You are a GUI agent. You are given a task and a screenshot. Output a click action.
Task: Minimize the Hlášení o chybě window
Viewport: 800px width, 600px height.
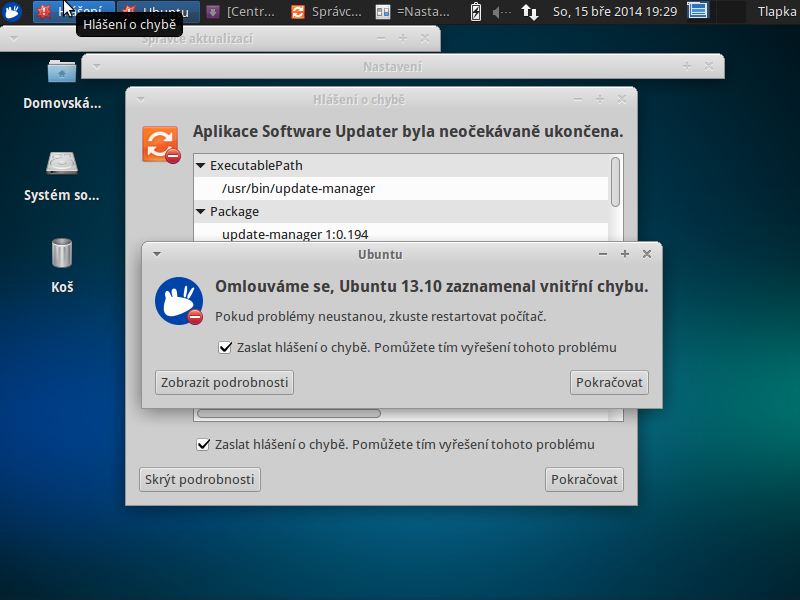tap(578, 99)
